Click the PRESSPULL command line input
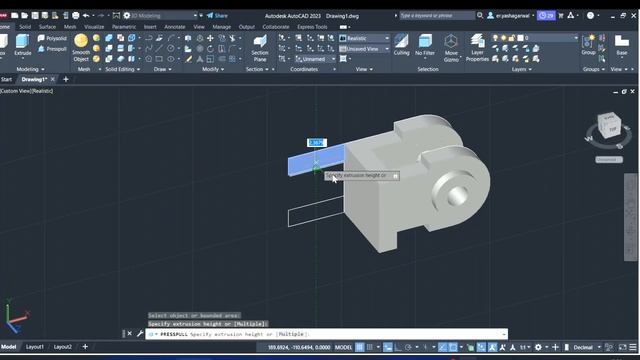Image resolution: width=640 pixels, height=360 pixels. 327,334
